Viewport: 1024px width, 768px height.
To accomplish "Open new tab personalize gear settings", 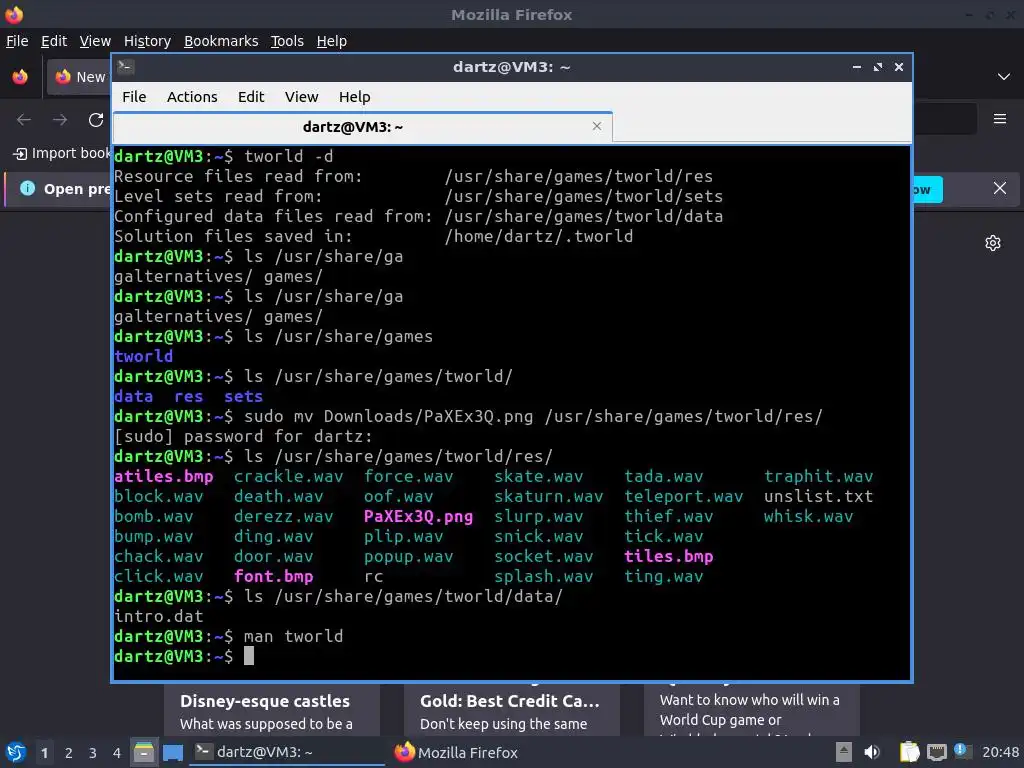I will 993,243.
